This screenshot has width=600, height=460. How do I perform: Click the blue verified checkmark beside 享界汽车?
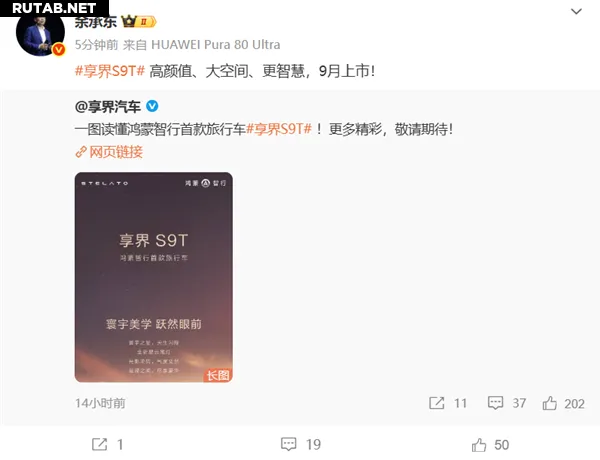click(x=152, y=106)
